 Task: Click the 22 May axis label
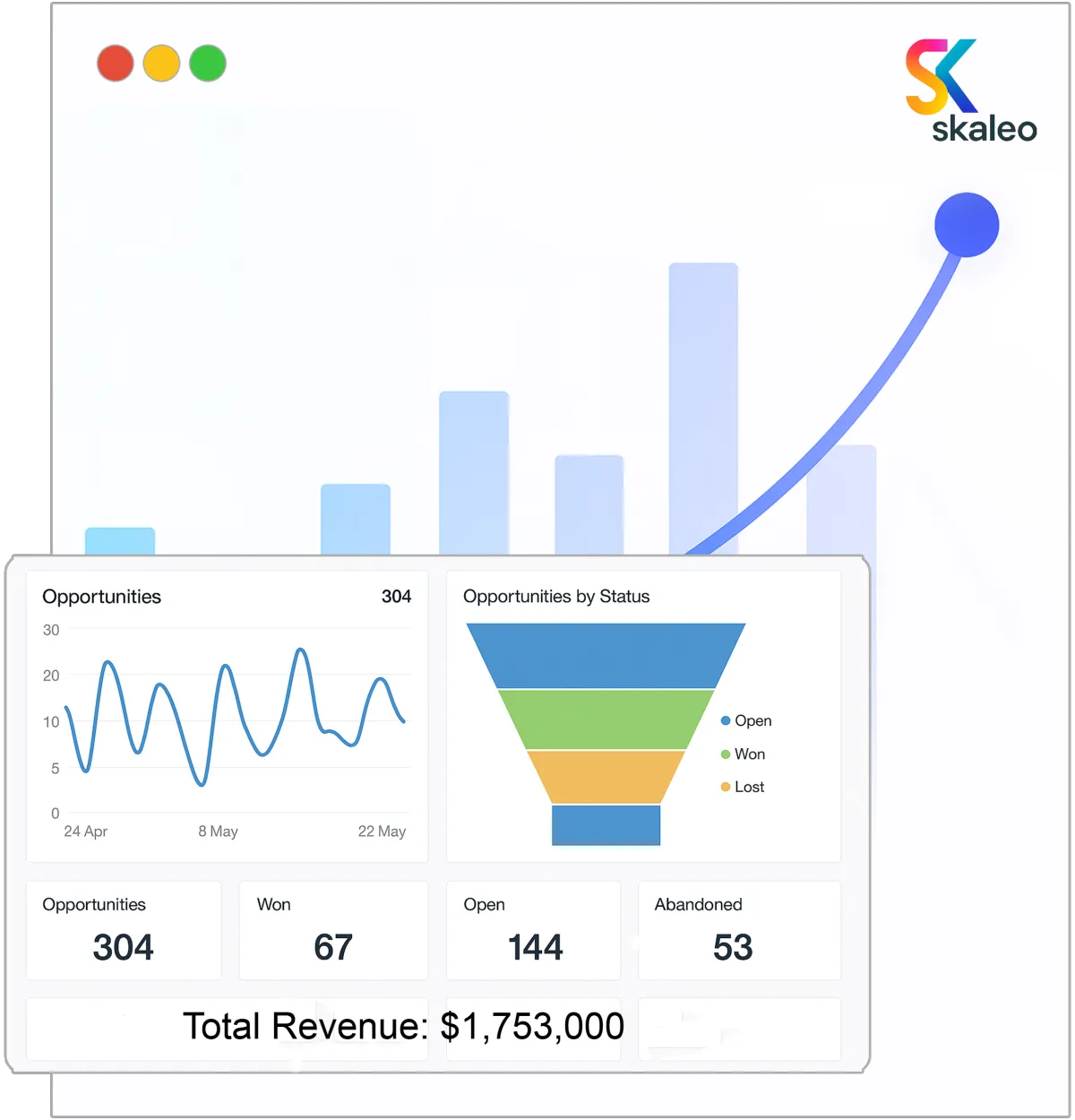tap(382, 831)
